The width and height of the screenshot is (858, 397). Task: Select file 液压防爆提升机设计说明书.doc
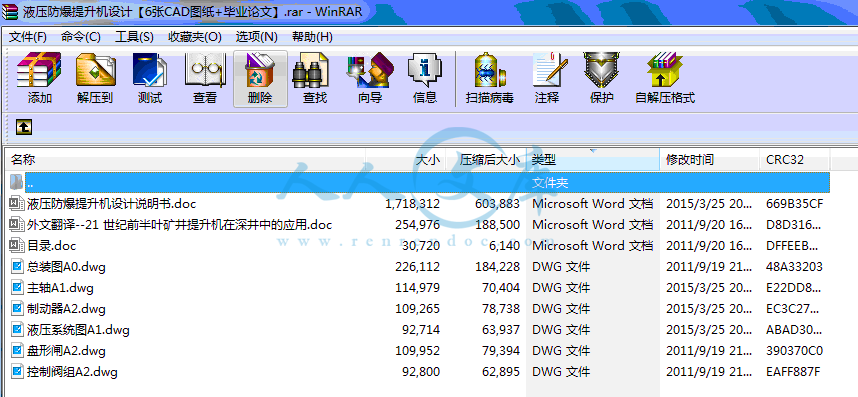(x=112, y=204)
